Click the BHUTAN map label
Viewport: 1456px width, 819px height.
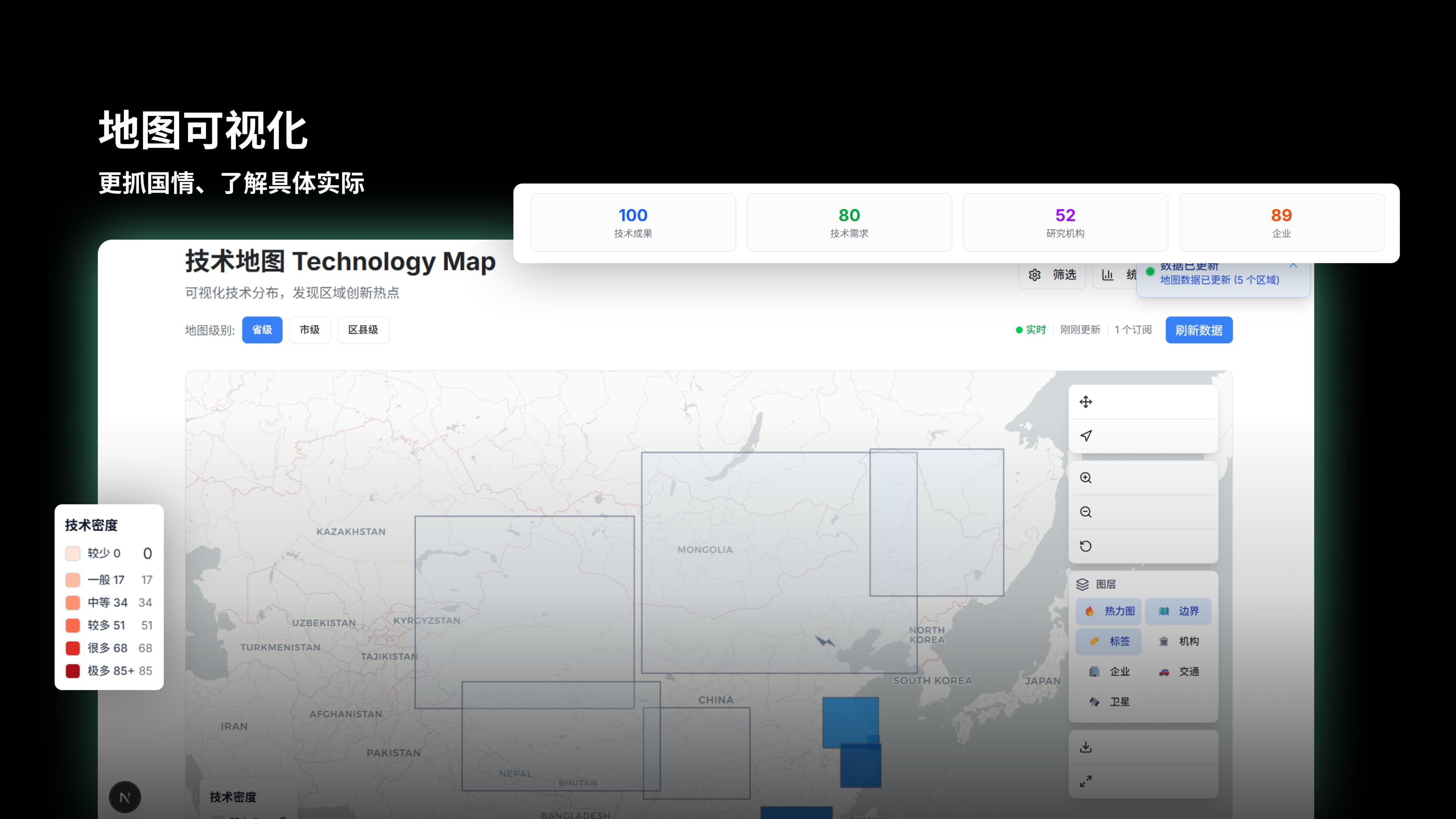click(577, 783)
